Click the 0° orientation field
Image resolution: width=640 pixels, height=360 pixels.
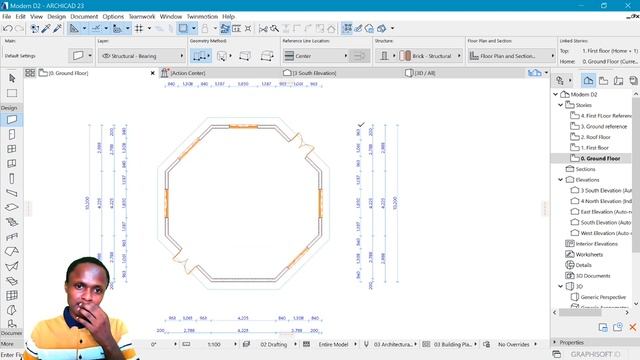153,344
